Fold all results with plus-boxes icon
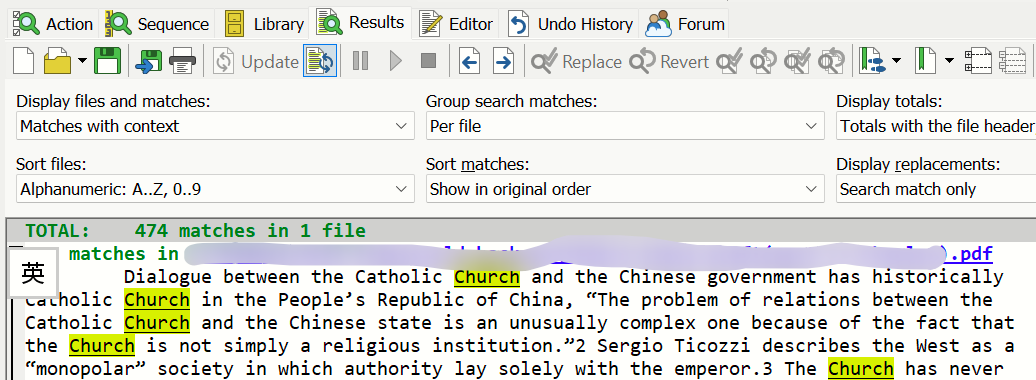Image resolution: width=1036 pixels, height=380 pixels. tap(979, 61)
